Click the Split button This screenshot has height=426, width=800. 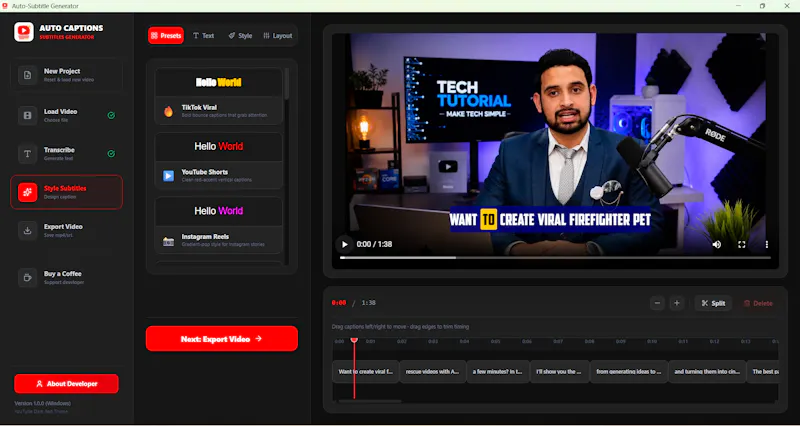713,303
